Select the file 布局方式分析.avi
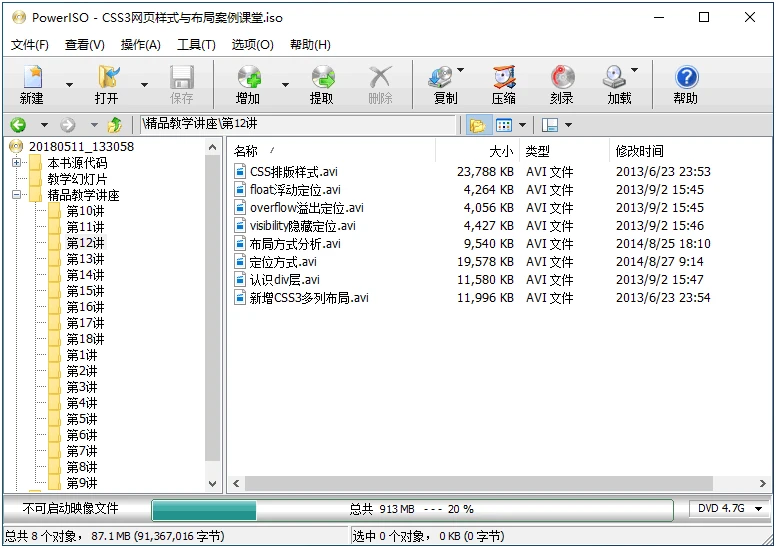 (295, 244)
